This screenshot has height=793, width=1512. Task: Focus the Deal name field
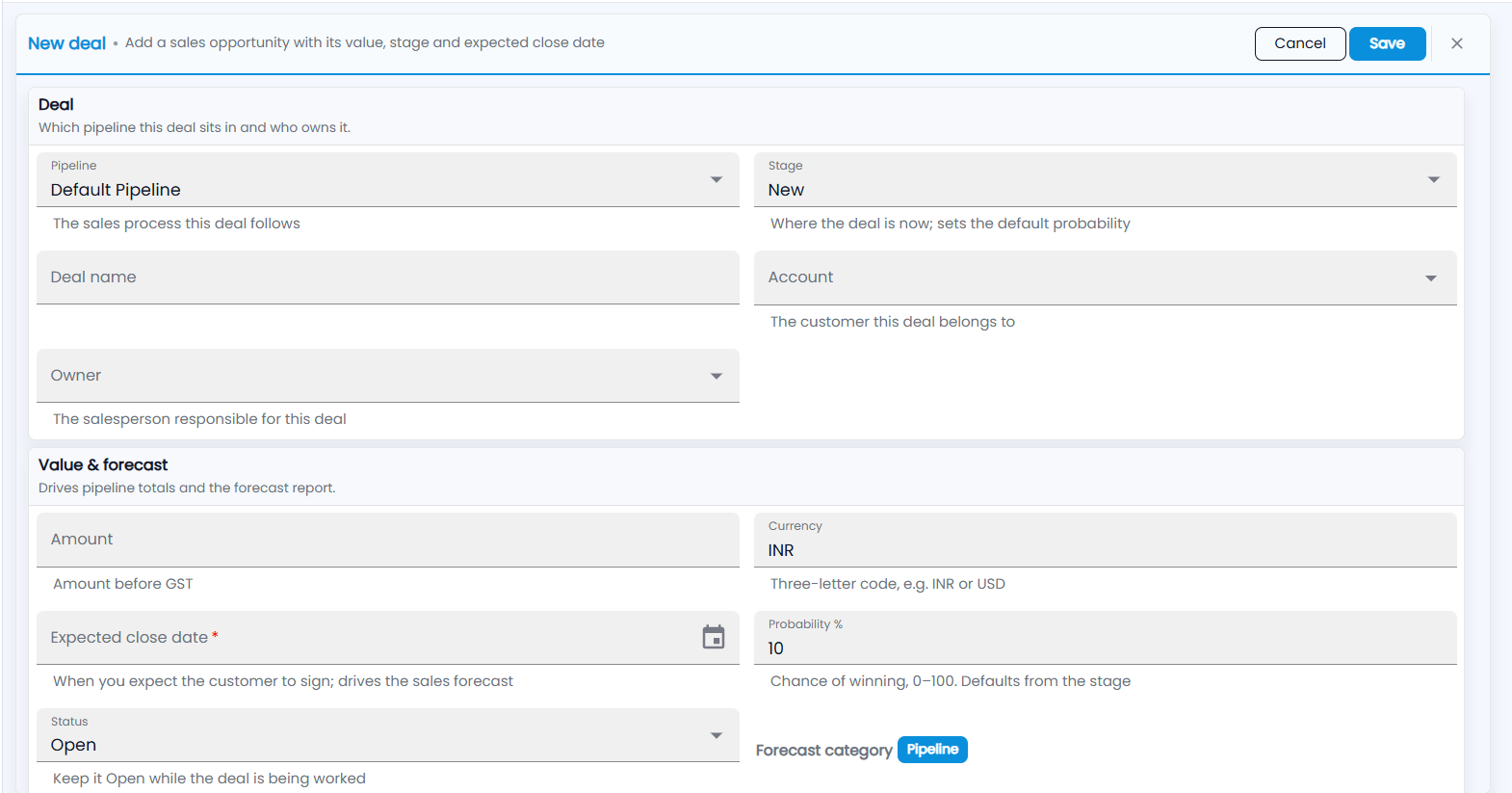(x=388, y=278)
